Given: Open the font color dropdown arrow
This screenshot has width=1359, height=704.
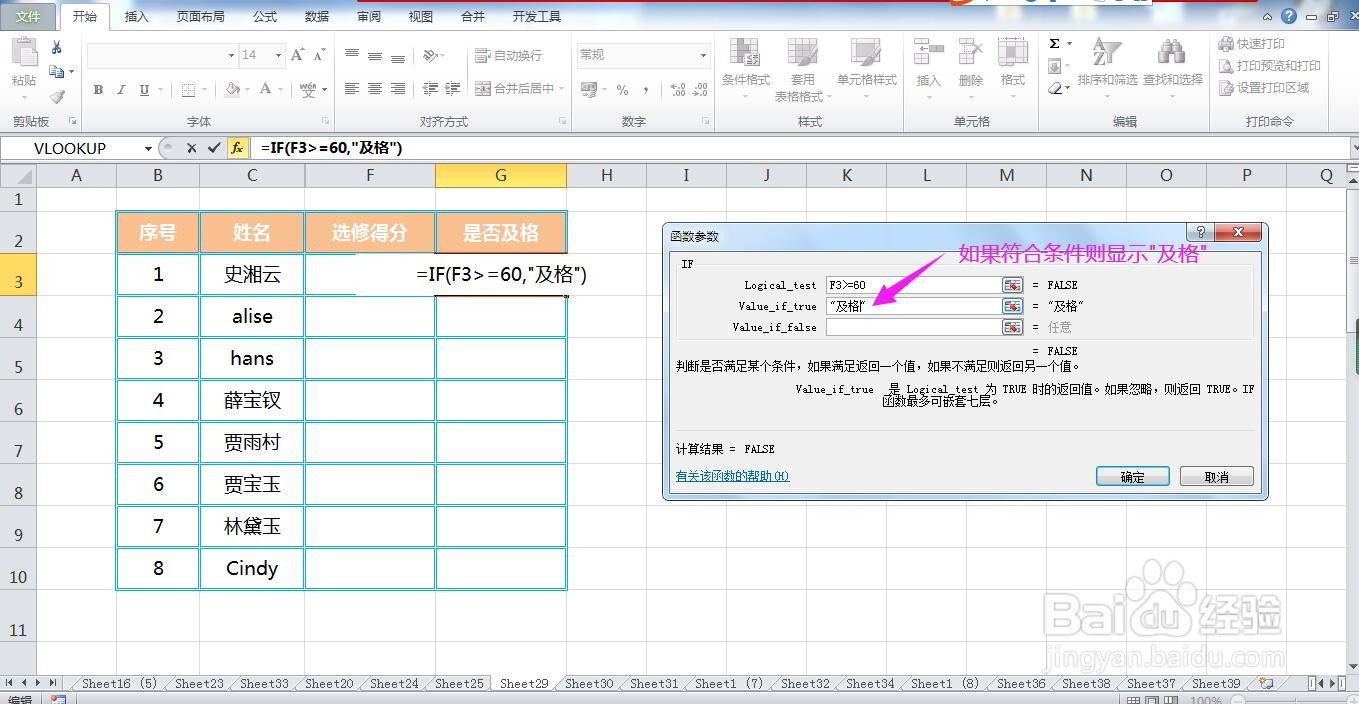Looking at the screenshot, I should pyautogui.click(x=281, y=90).
